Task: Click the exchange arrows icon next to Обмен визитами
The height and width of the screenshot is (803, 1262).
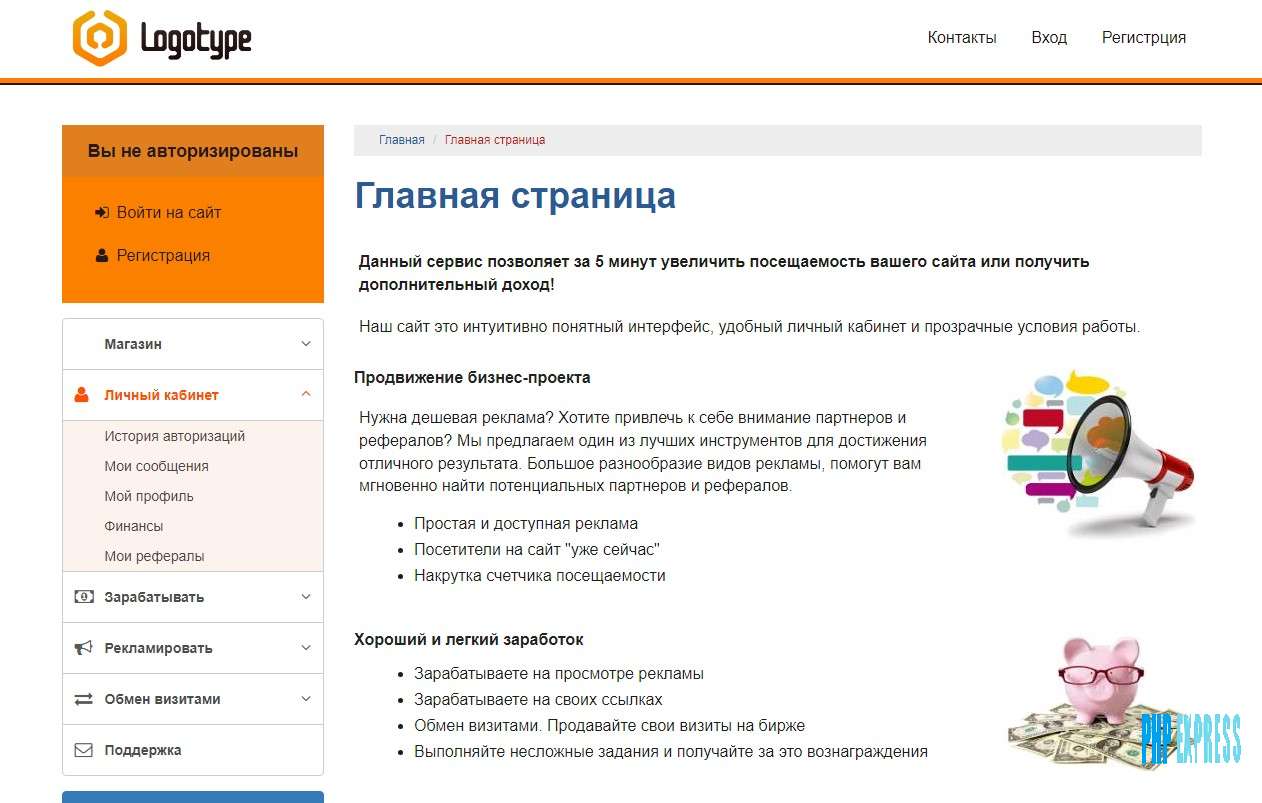Action: coord(84,699)
